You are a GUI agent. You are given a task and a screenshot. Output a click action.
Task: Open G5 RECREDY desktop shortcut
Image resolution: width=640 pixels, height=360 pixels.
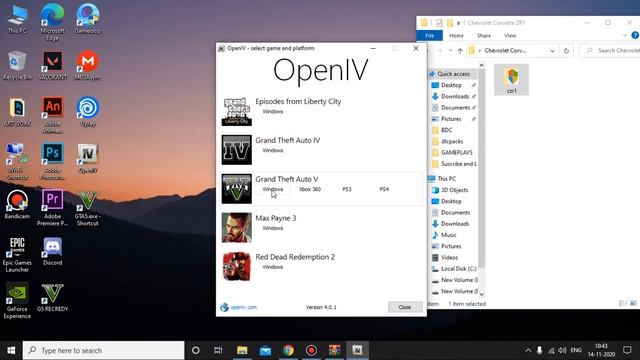[x=52, y=298]
